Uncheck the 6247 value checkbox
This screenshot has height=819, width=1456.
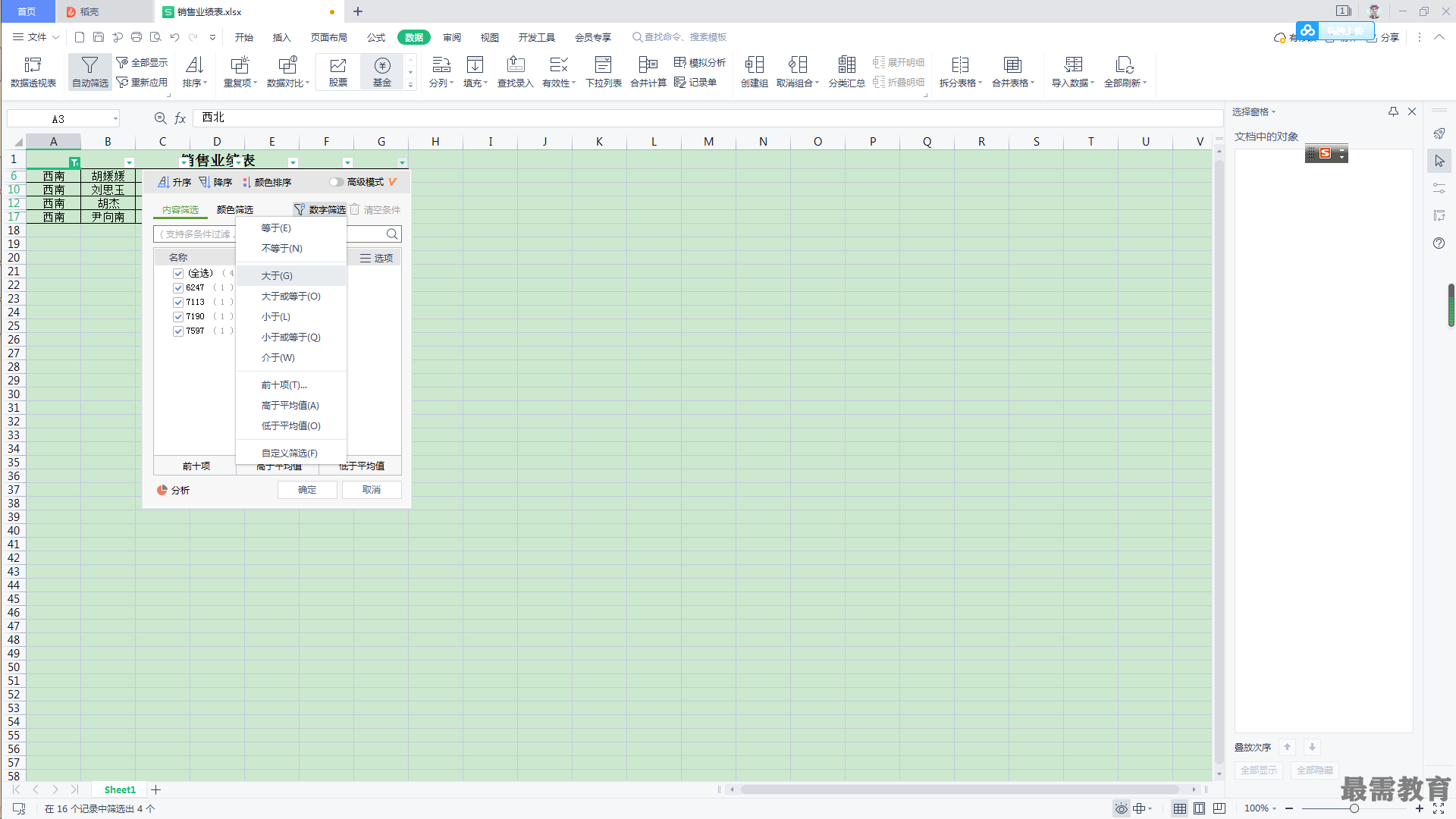(178, 287)
